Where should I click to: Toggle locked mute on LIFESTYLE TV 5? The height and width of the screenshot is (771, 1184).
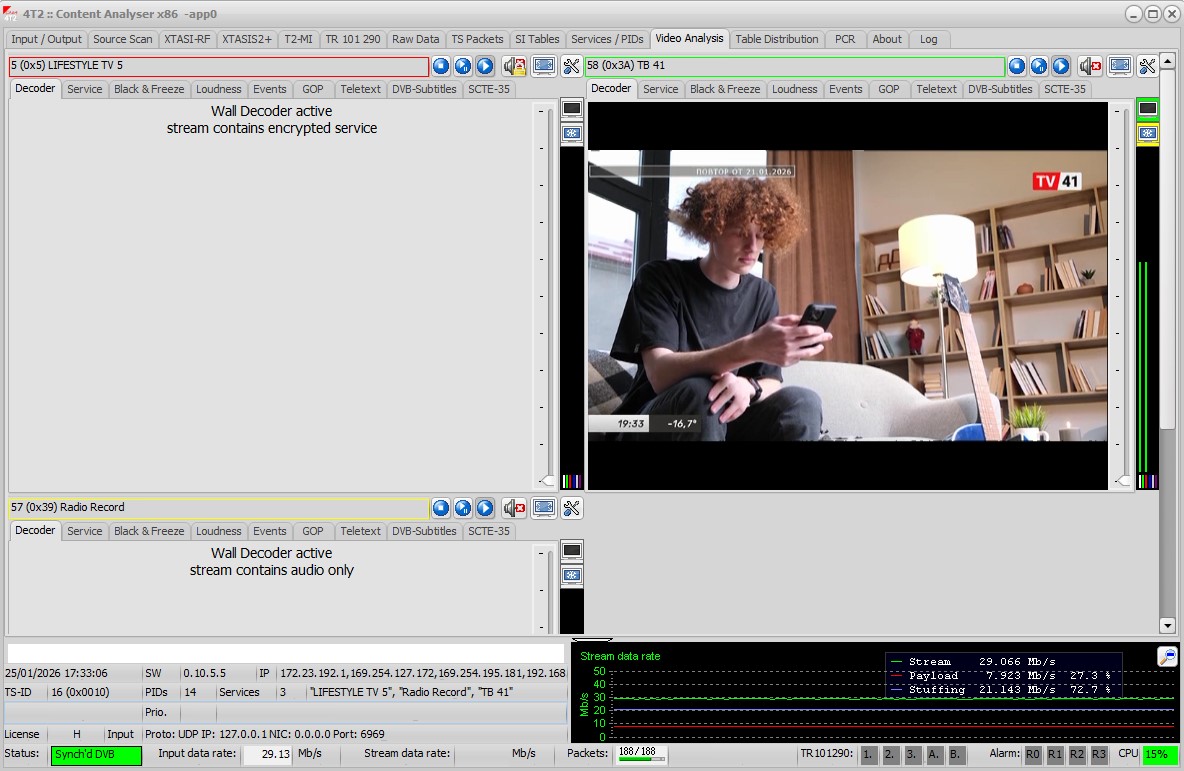click(515, 66)
